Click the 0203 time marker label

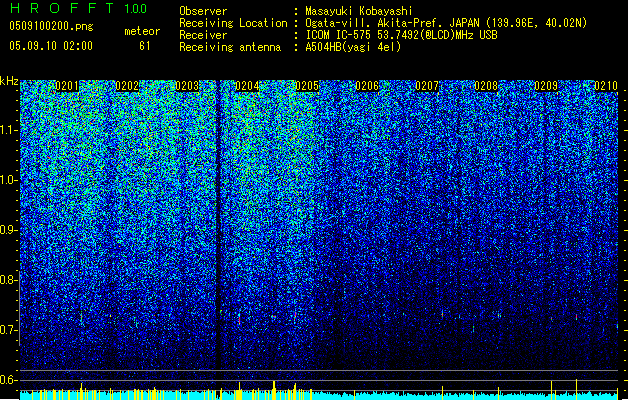[x=187, y=86]
